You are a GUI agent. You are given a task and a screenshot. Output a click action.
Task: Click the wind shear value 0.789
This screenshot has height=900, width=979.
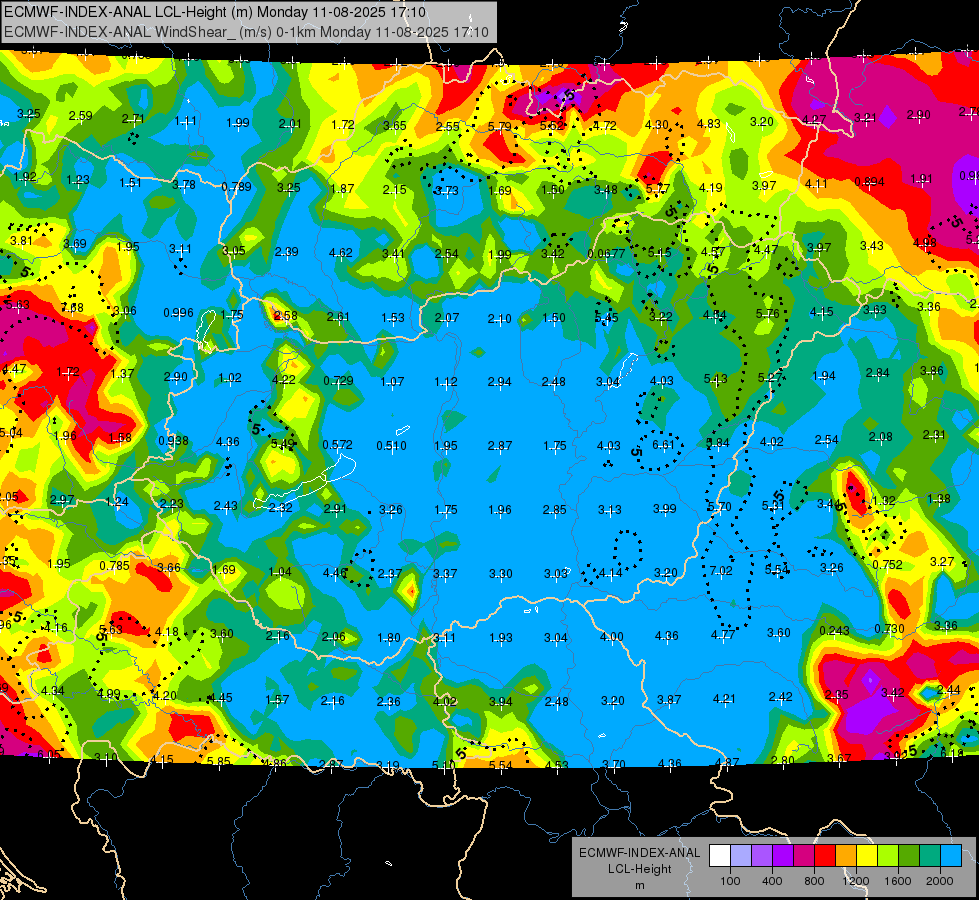pyautogui.click(x=237, y=187)
